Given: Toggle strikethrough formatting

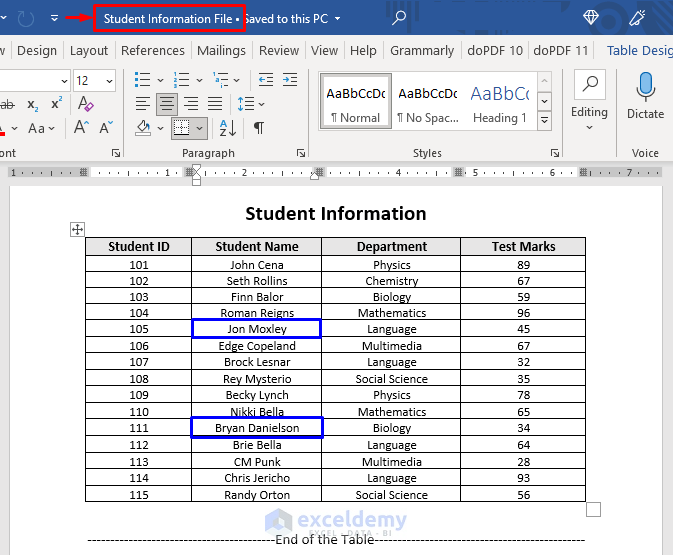Looking at the screenshot, I should [x=7, y=104].
